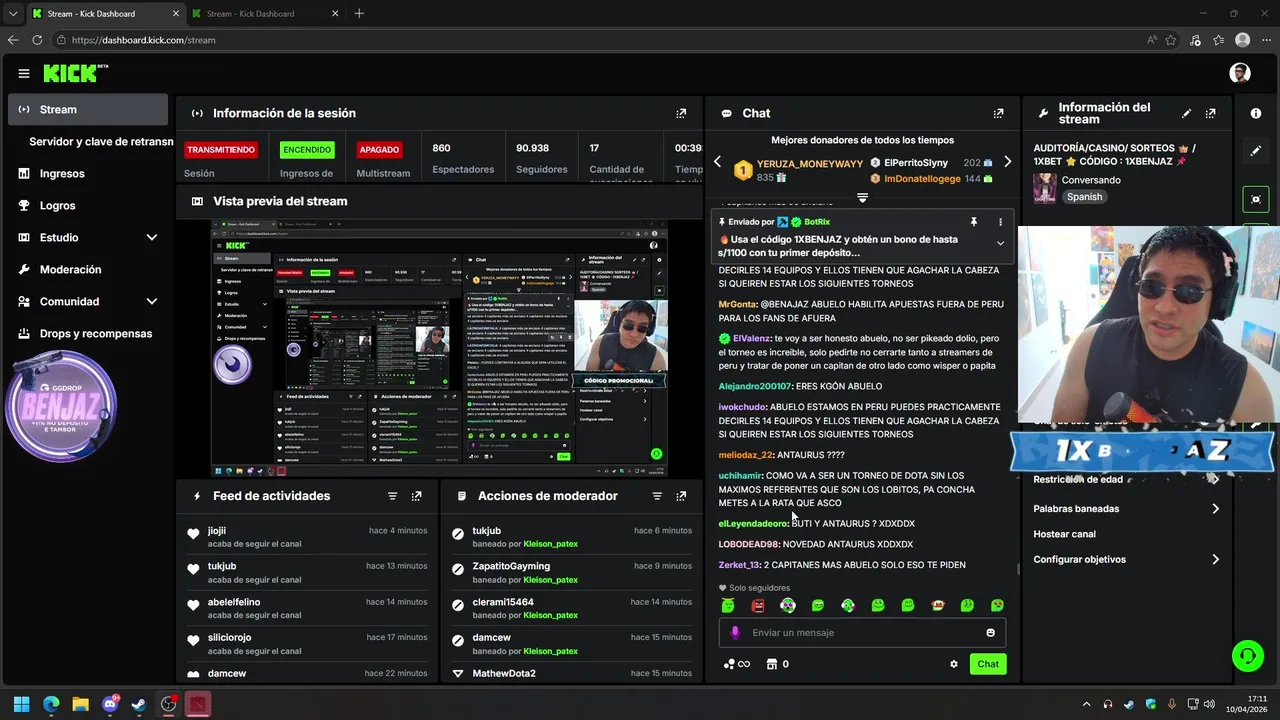This screenshot has width=1280, height=720.
Task: Show next top donors with right arrow
Action: (x=1007, y=162)
